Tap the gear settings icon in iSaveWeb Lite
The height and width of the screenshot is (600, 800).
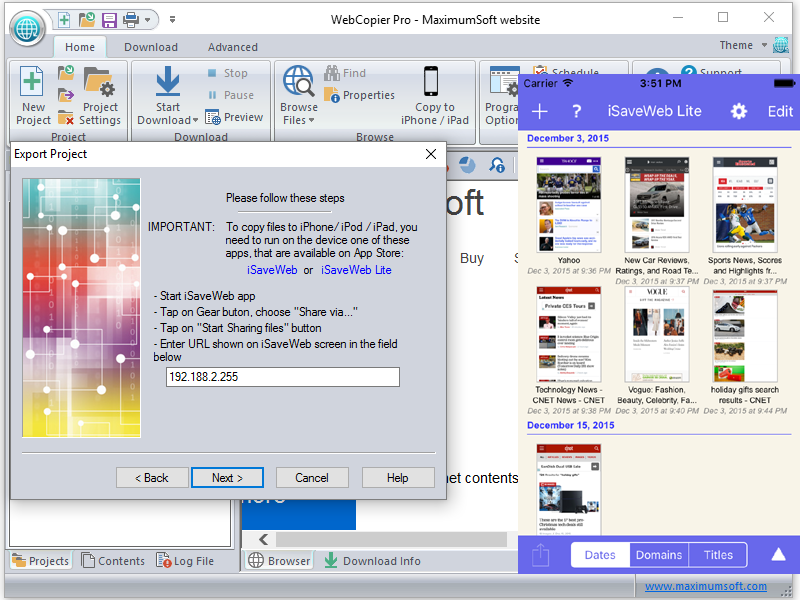[738, 111]
